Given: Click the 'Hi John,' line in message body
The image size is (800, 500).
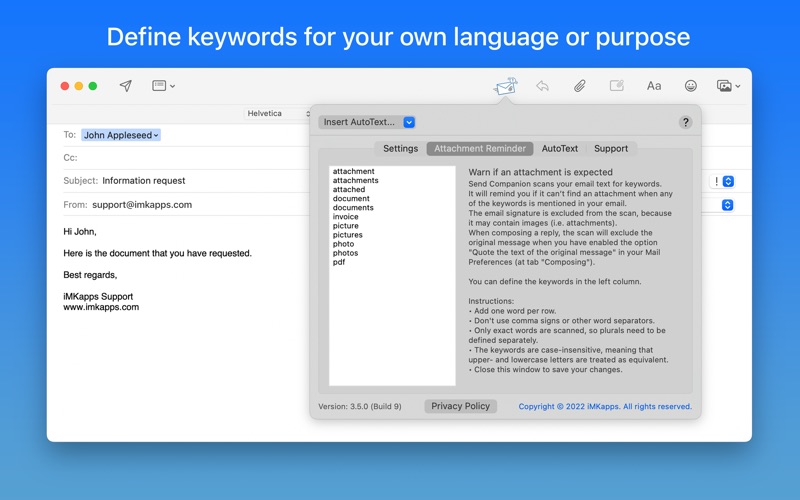Looking at the screenshot, I should (x=80, y=232).
